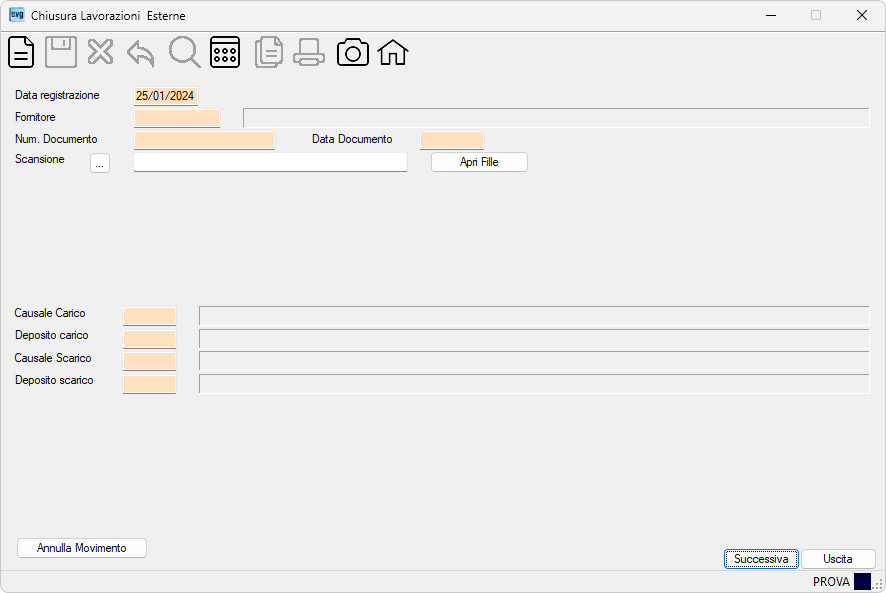Click the dark blue status bar square
The width and height of the screenshot is (886, 593).
coord(862,582)
